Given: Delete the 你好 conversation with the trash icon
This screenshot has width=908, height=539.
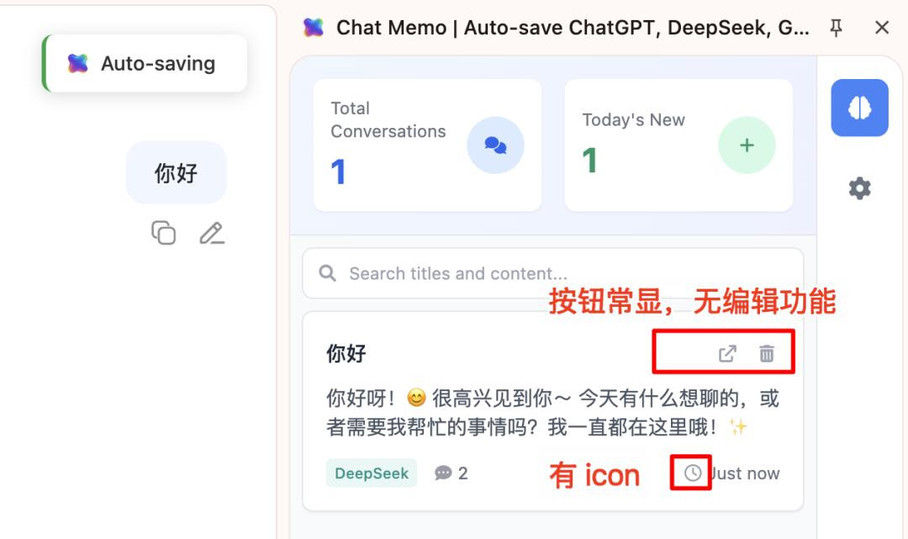Looking at the screenshot, I should (x=767, y=353).
